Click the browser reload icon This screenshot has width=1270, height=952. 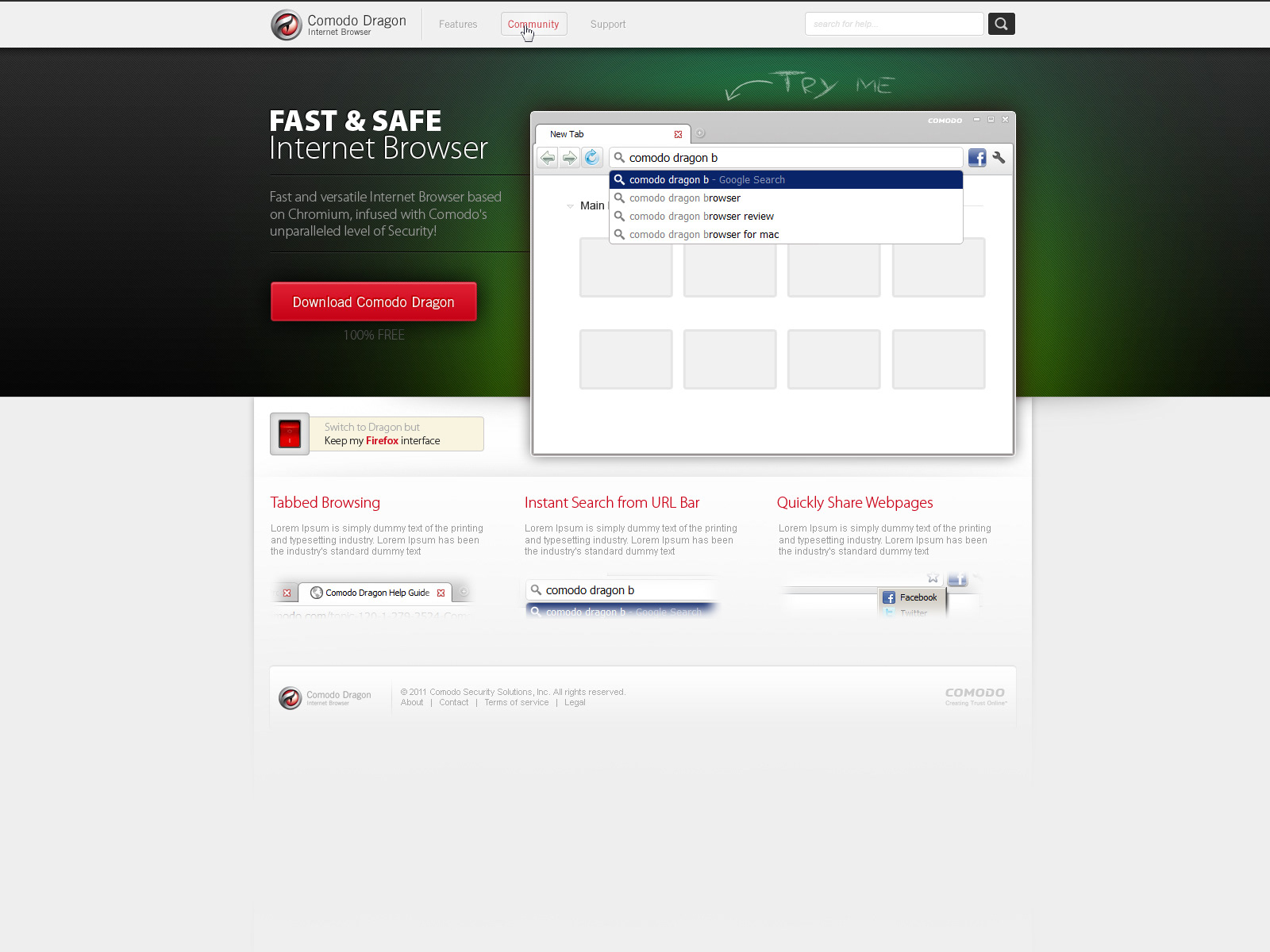coord(592,158)
